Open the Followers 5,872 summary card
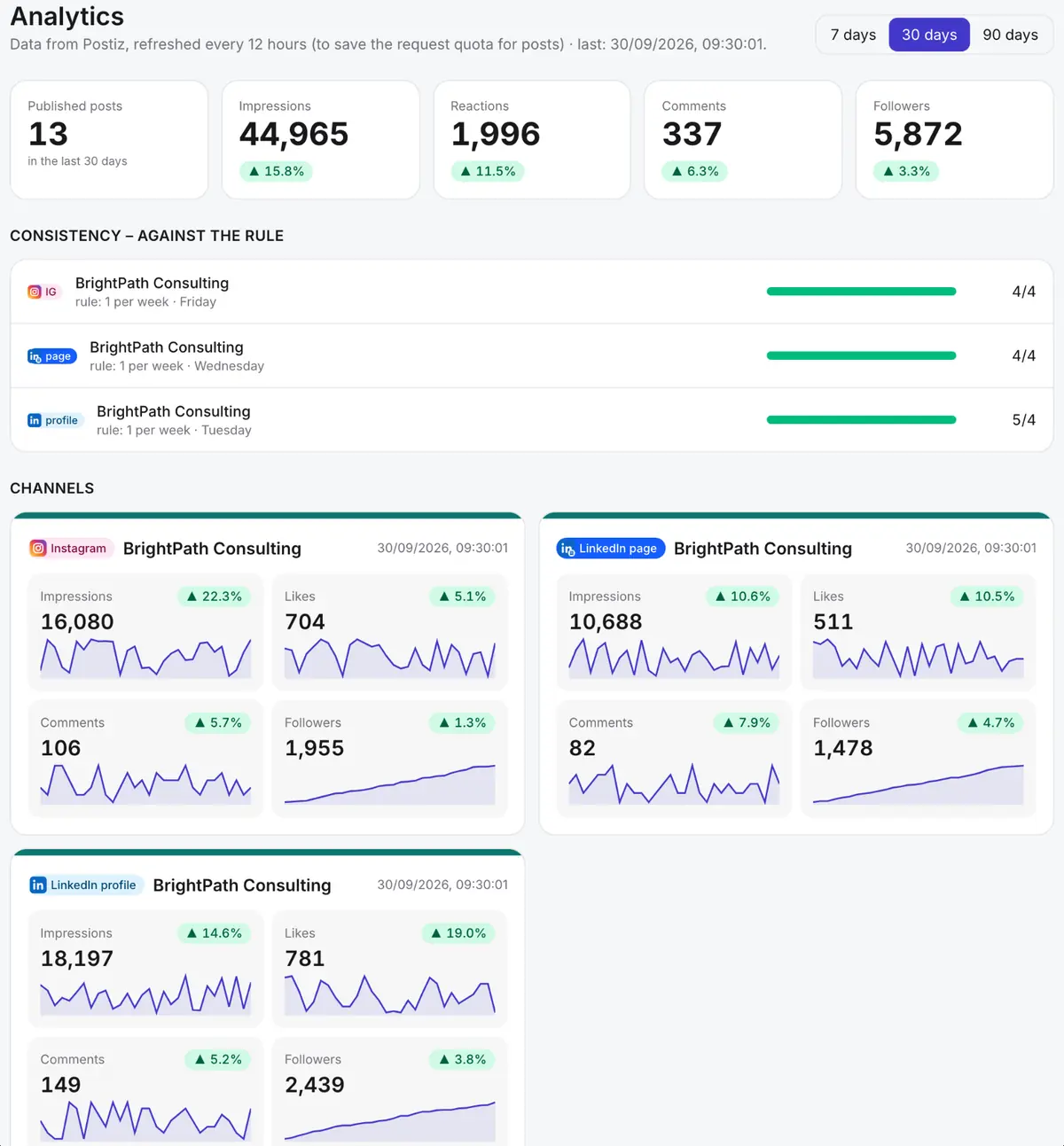This screenshot has height=1146, width=1064. point(954,140)
